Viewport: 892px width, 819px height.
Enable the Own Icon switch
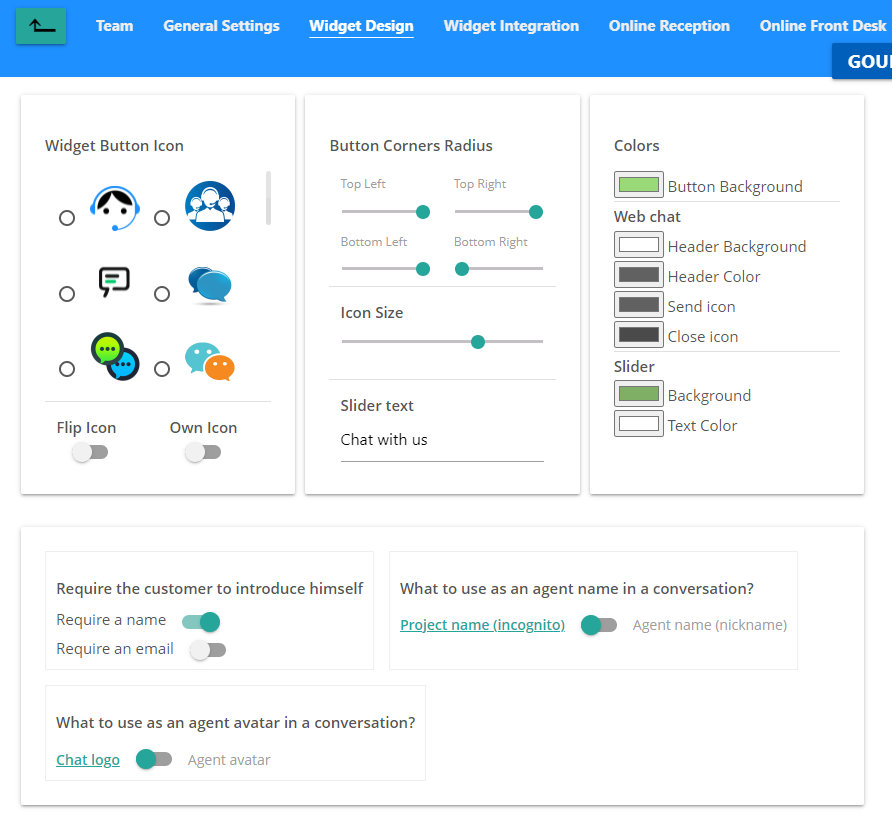(x=203, y=453)
